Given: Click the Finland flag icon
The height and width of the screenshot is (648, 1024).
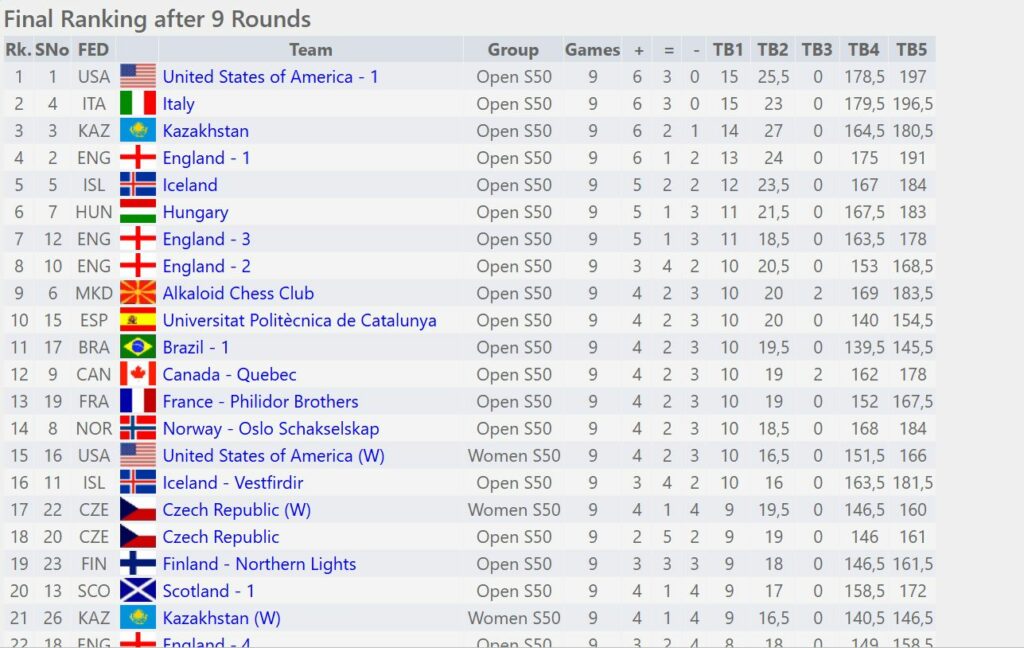Looking at the screenshot, I should (x=138, y=564).
